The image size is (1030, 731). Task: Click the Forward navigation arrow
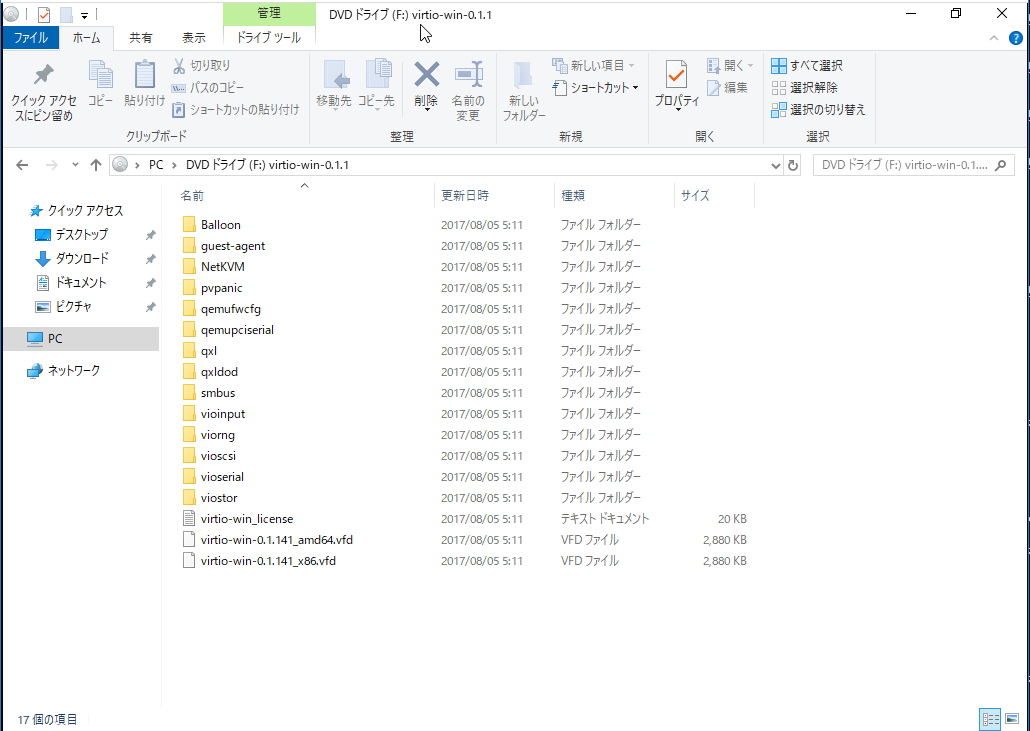point(51,165)
